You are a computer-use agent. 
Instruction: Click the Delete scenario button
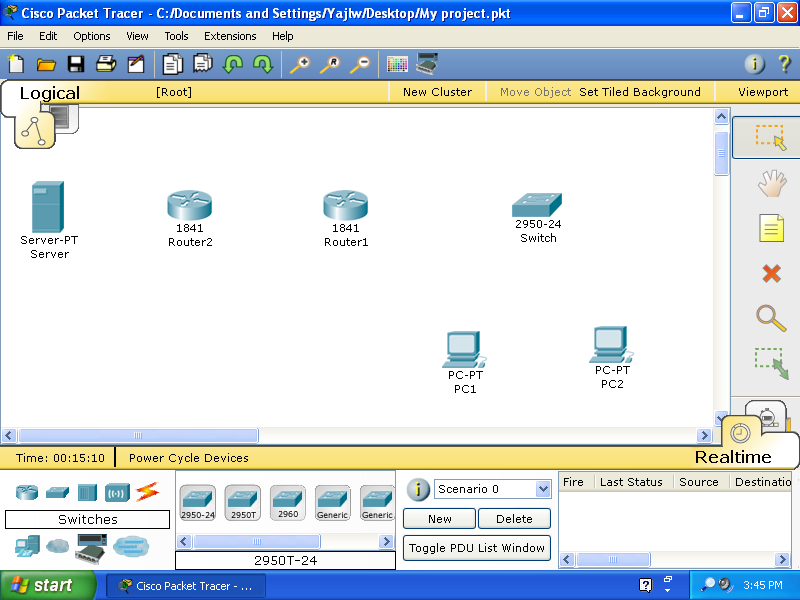[x=514, y=519]
